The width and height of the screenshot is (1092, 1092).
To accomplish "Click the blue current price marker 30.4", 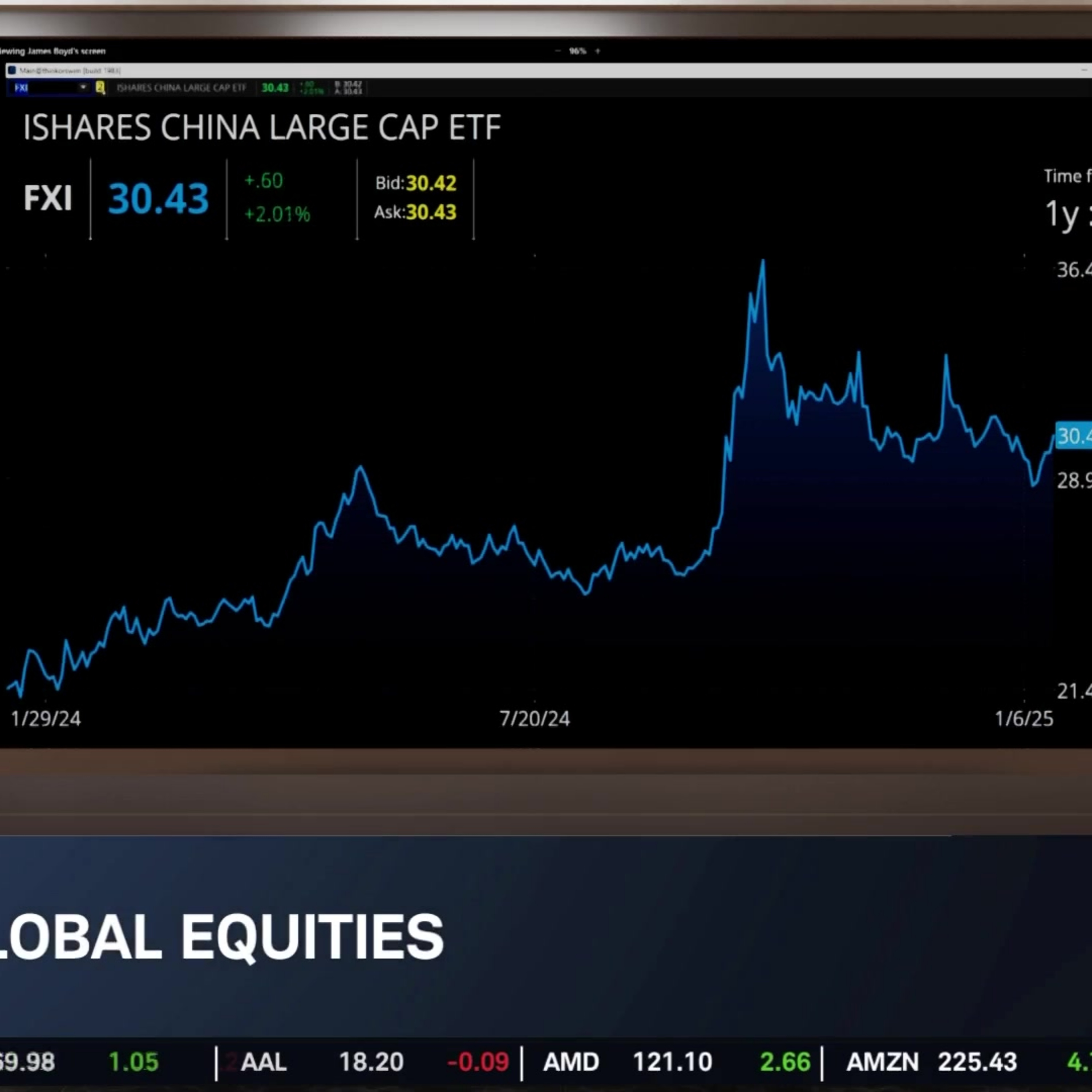I will [1074, 436].
